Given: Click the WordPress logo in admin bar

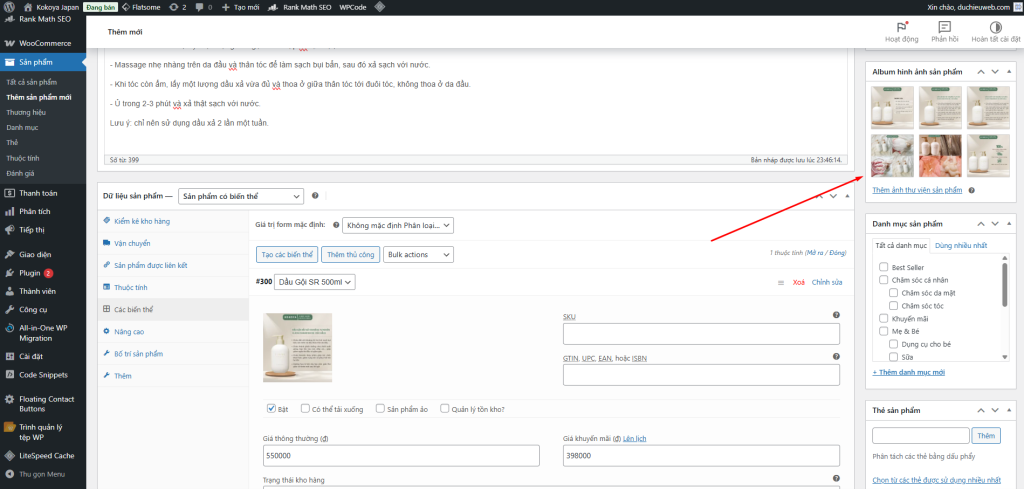Looking at the screenshot, I should pos(9,6).
